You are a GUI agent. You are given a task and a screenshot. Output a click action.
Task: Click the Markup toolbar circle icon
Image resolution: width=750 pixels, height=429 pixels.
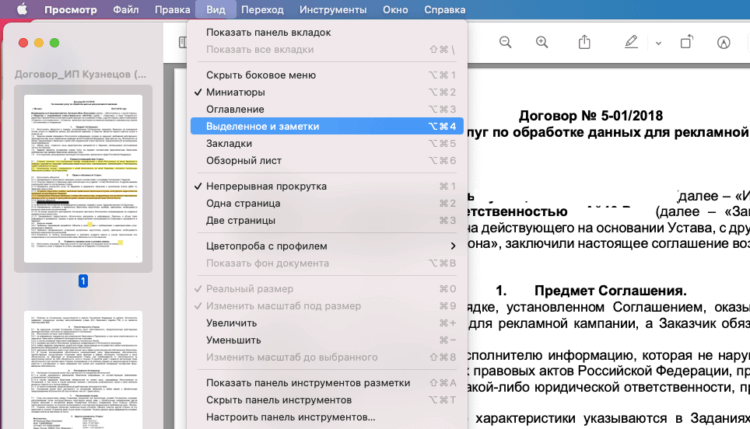point(723,43)
